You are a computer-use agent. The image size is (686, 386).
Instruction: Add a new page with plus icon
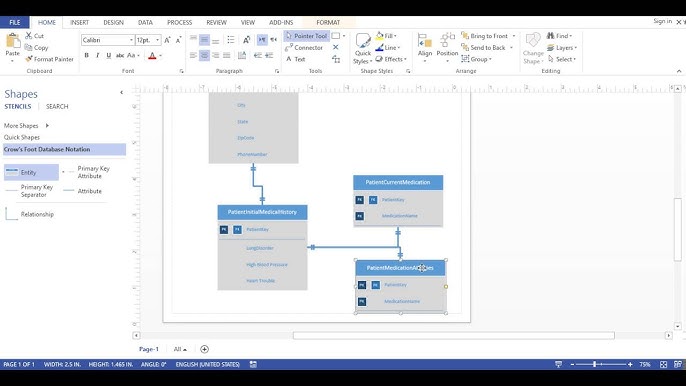pos(204,349)
